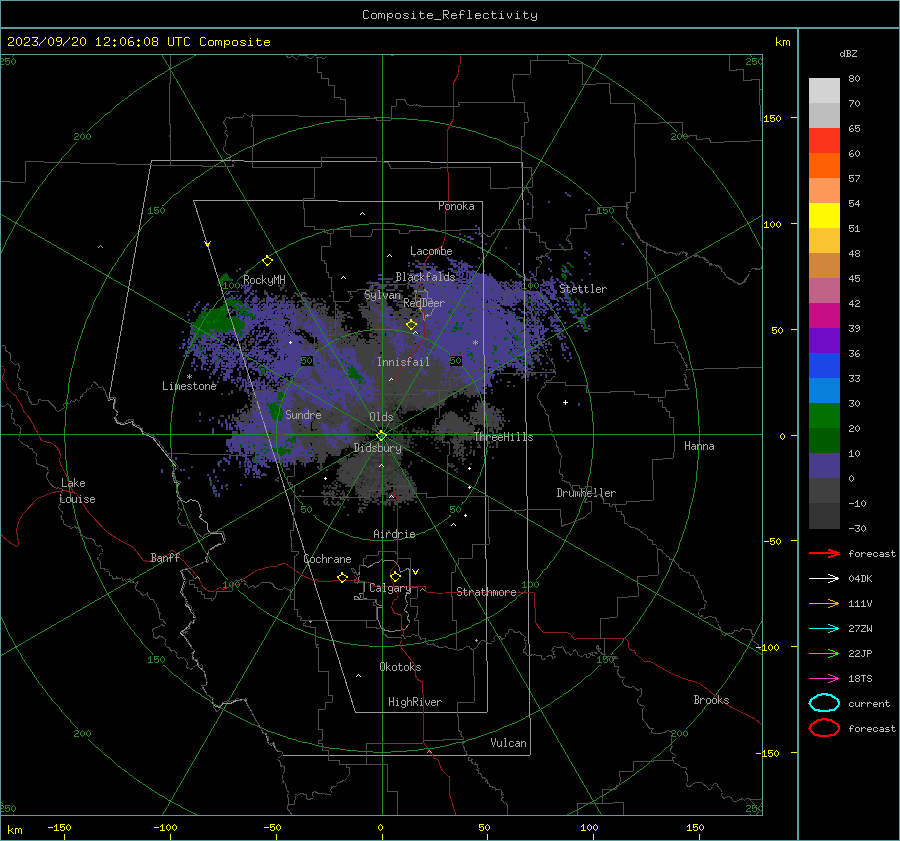
Task: Click the Airdrie city label
Action: pos(394,534)
